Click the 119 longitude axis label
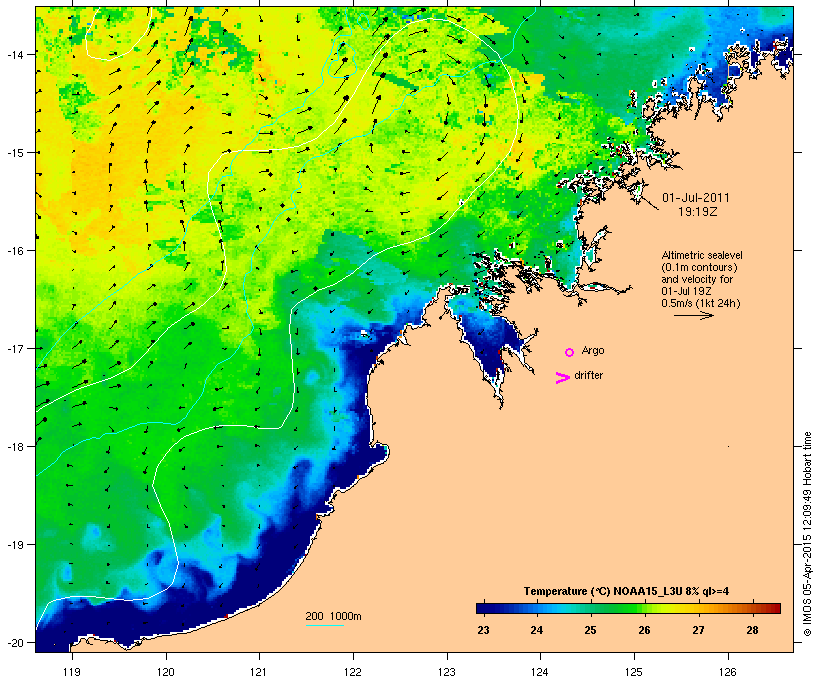 (72, 672)
